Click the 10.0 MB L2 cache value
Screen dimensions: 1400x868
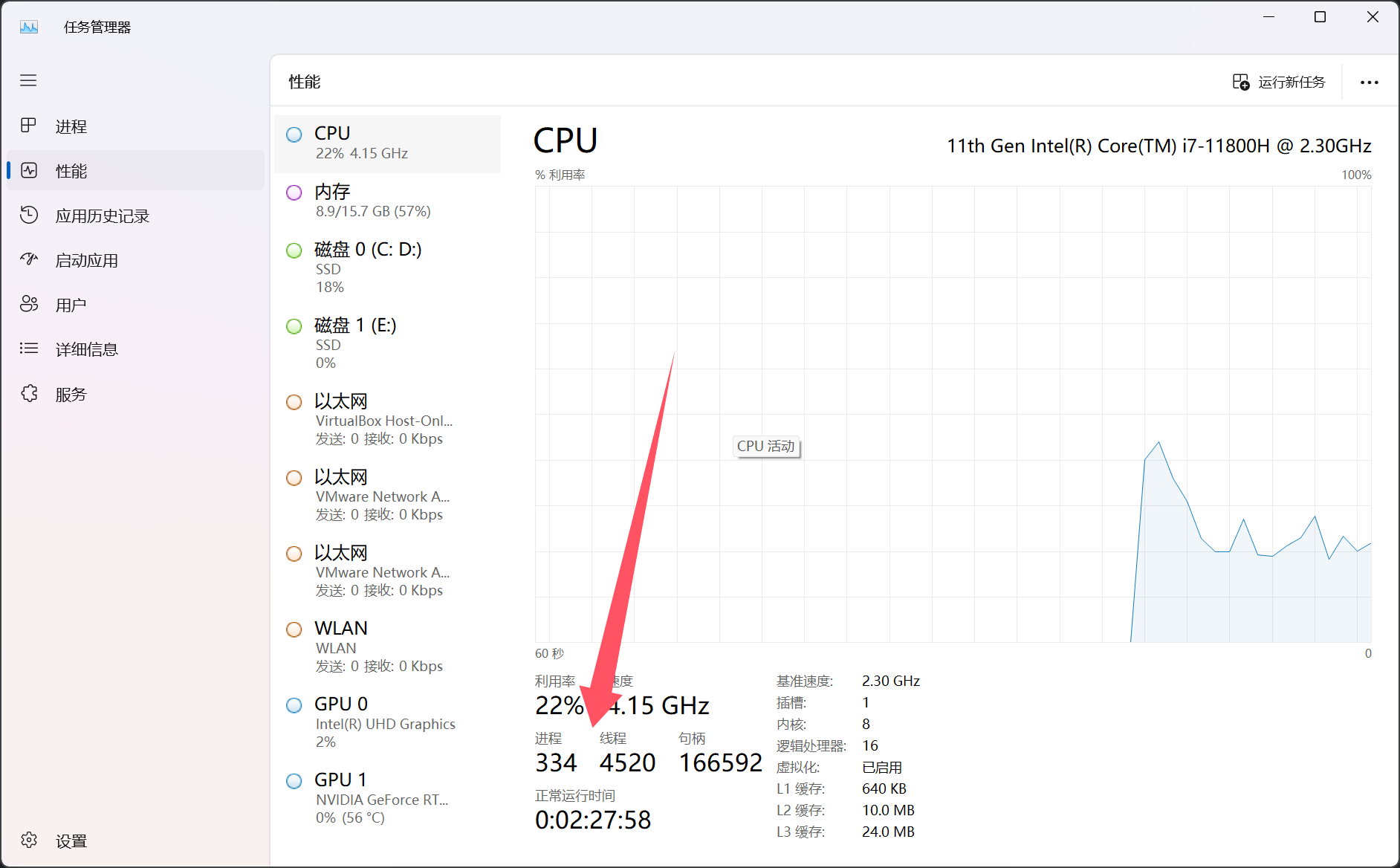888,810
